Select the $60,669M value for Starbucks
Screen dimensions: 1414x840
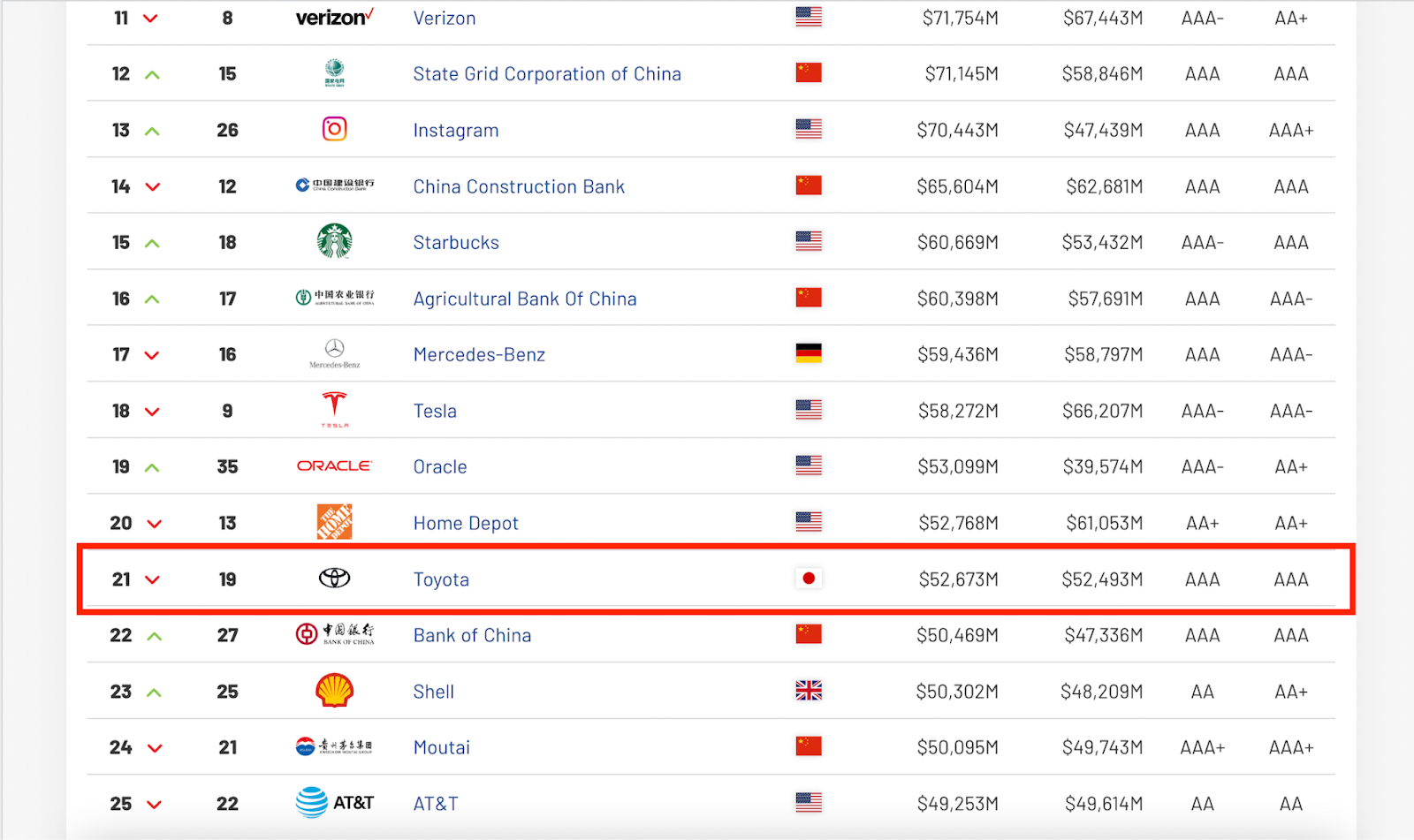(x=958, y=242)
